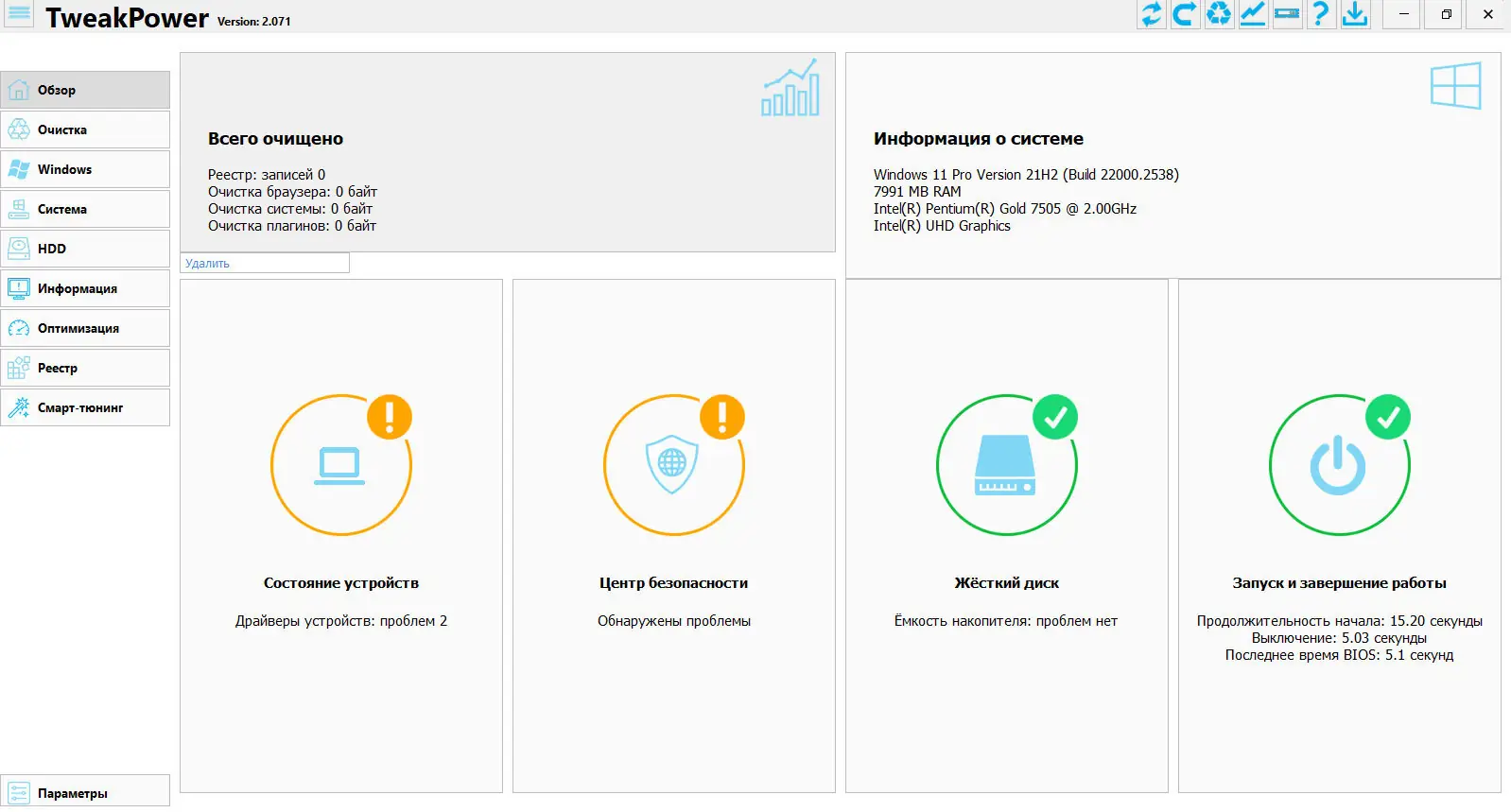Click the hard drive icon
1511x812 pixels.
1005,465
